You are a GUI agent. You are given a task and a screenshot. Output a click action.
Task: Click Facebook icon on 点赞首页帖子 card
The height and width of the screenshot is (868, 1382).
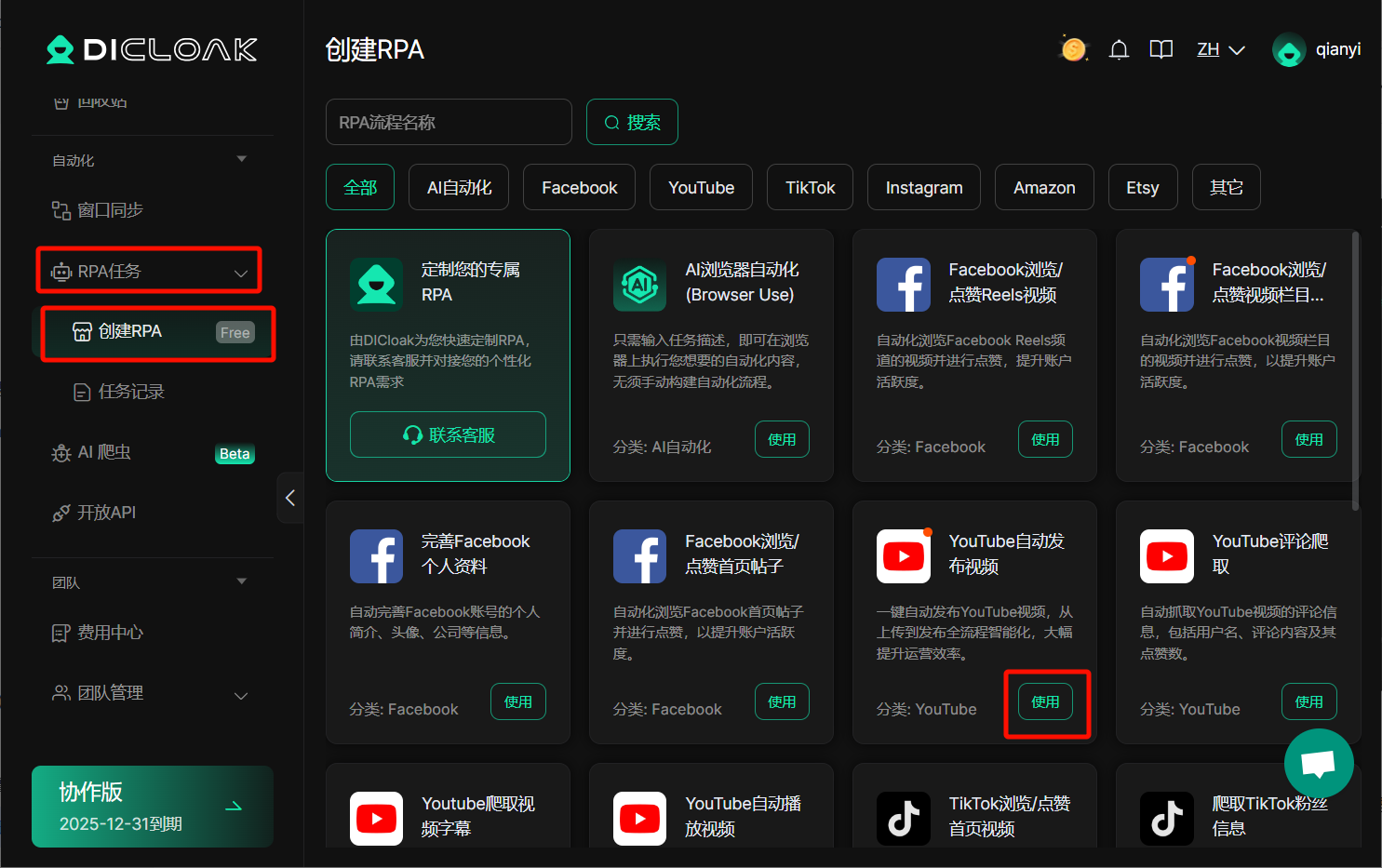click(x=640, y=556)
